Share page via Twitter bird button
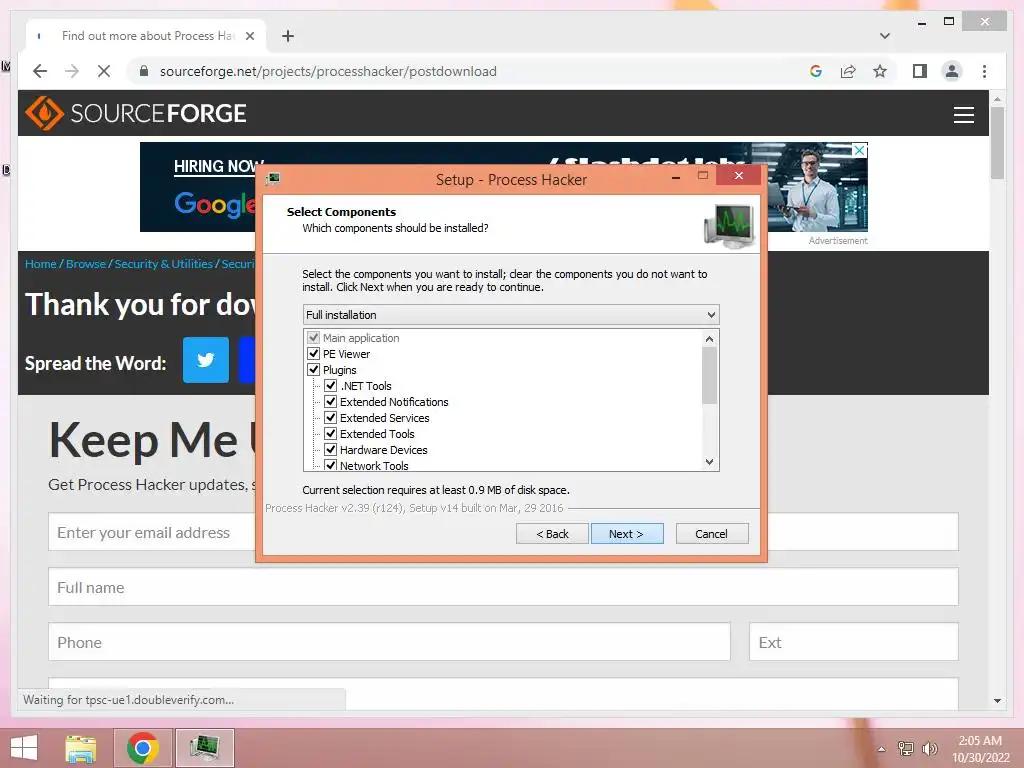Viewport: 1024px width, 768px height. pyautogui.click(x=206, y=360)
